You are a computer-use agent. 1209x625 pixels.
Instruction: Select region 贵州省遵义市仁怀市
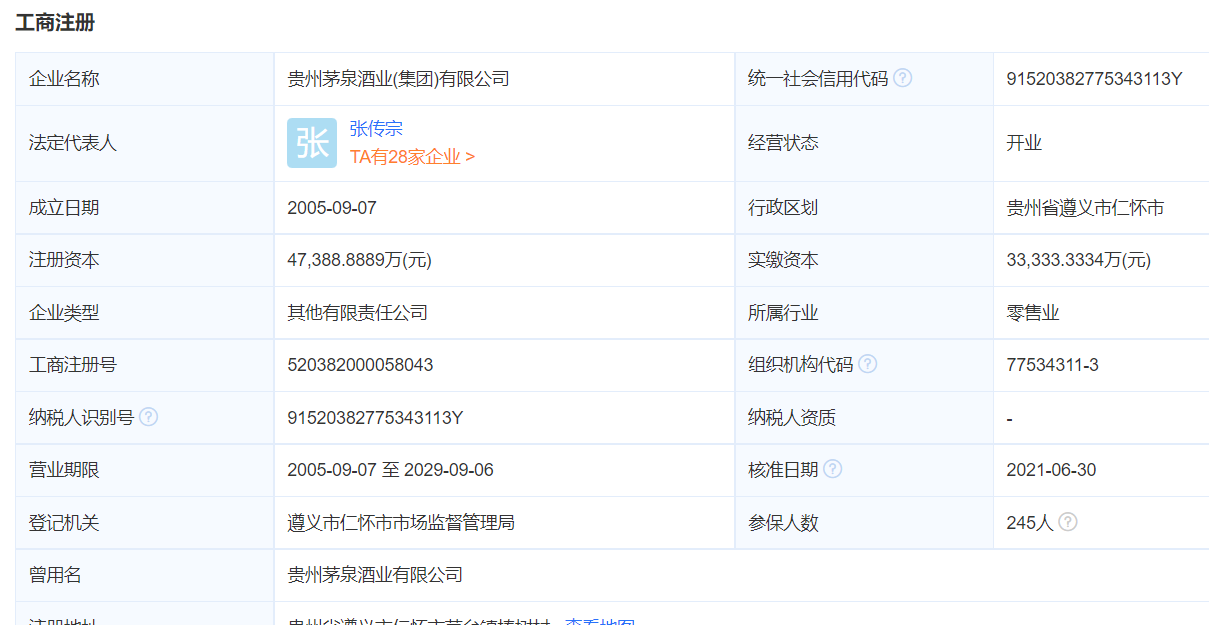click(x=1085, y=208)
